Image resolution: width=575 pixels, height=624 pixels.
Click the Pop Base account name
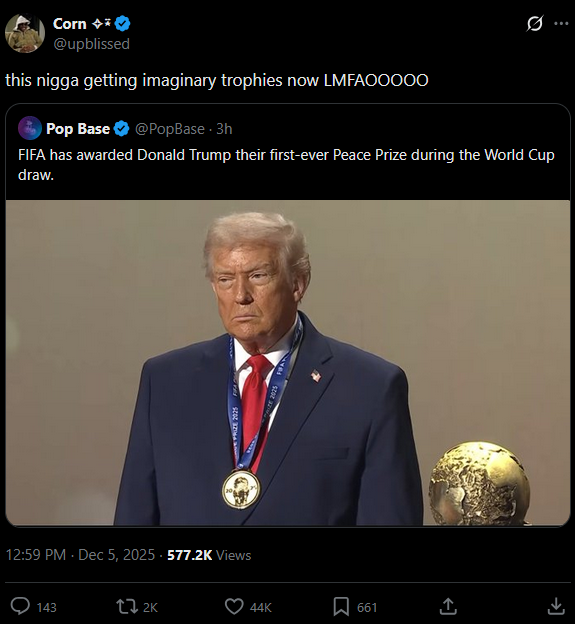[x=78, y=129]
